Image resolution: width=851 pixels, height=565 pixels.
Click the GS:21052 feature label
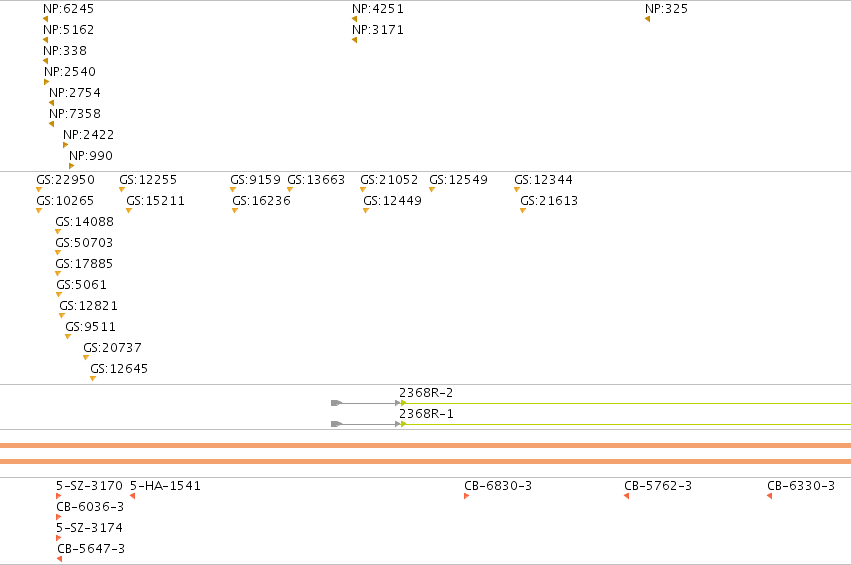click(389, 180)
